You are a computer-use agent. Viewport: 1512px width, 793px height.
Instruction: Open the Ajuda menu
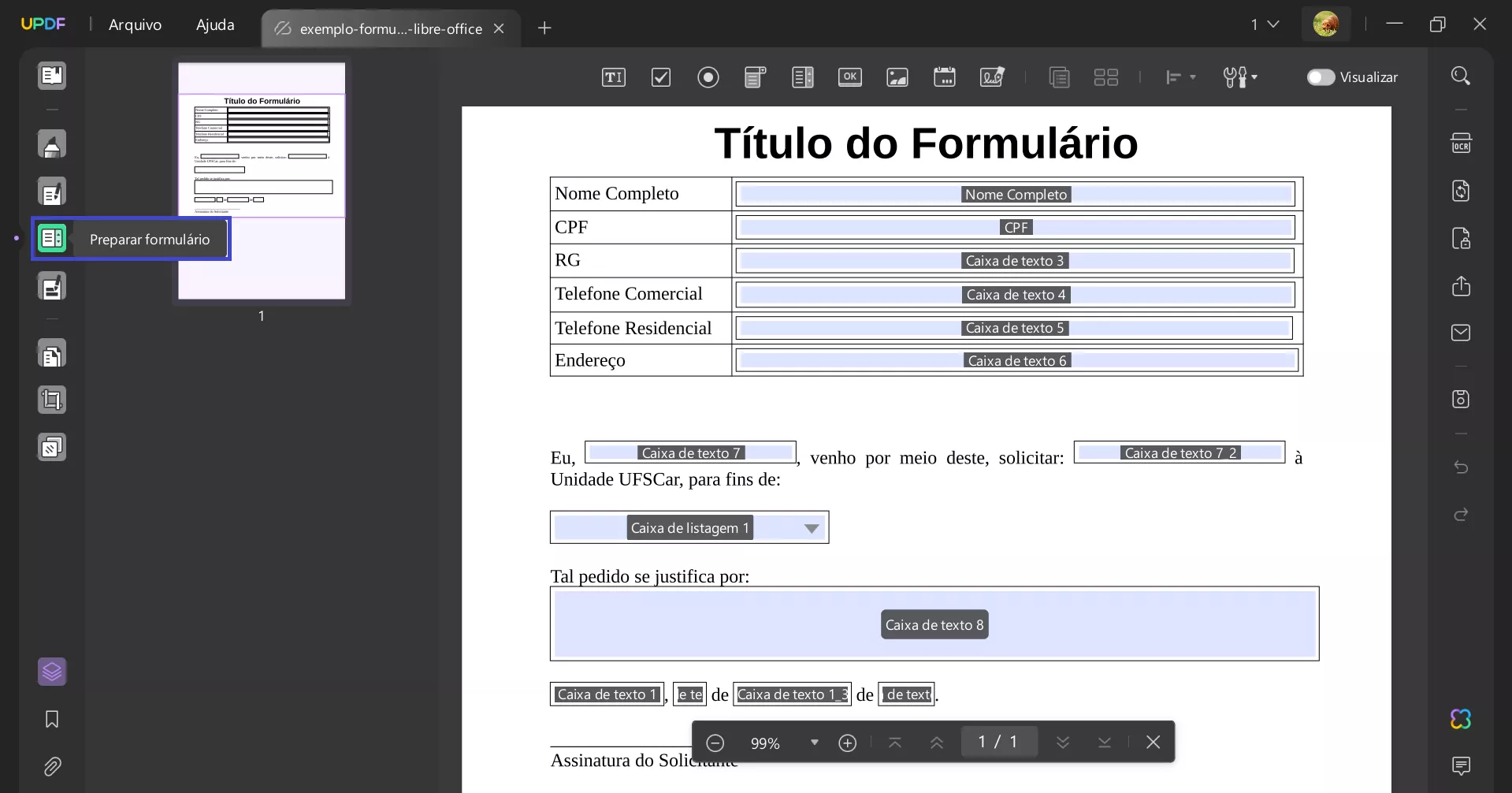click(x=214, y=24)
